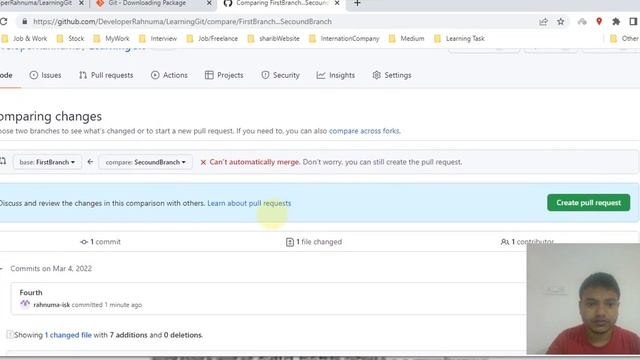Open the cloud extension icon
640x360 pixels.
point(582,22)
